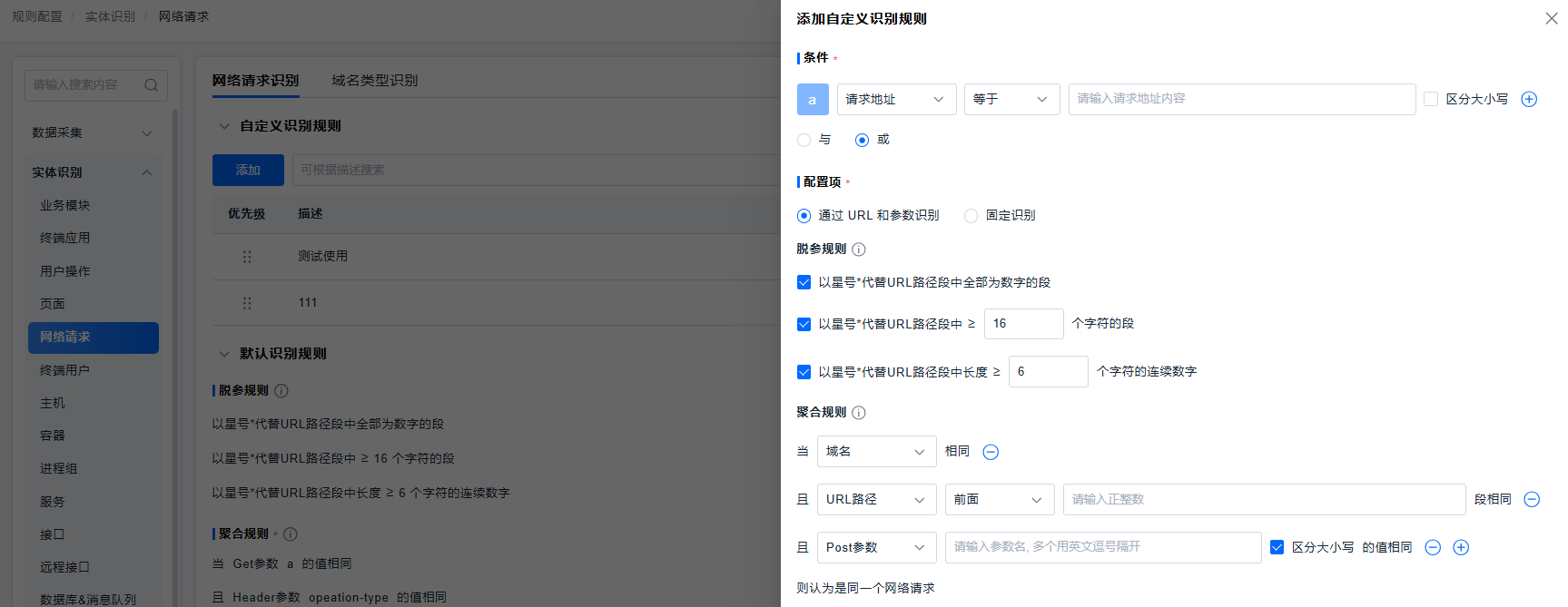Click the plus icon to add condition

(x=1529, y=100)
